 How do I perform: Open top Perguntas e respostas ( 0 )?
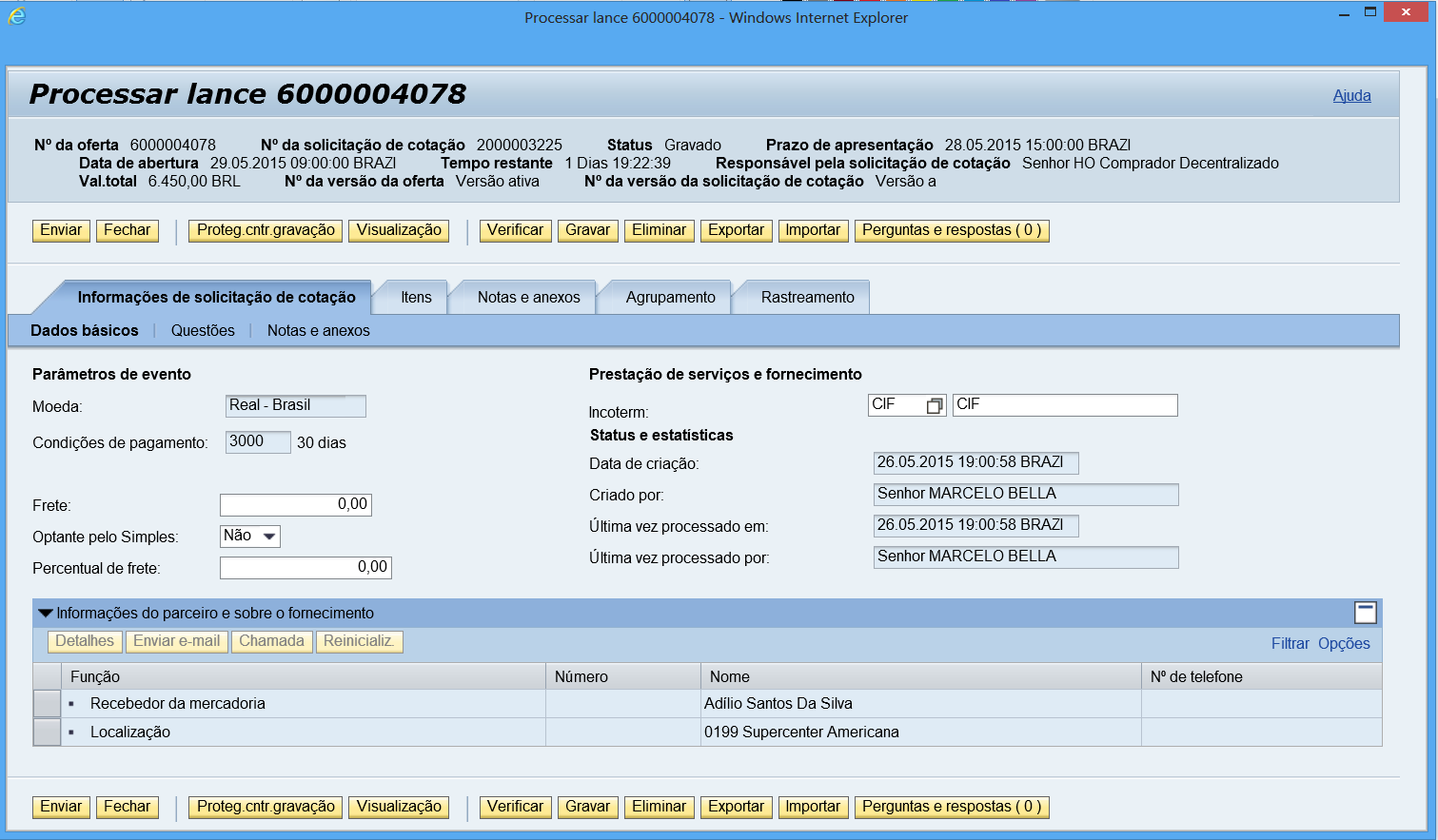(952, 230)
